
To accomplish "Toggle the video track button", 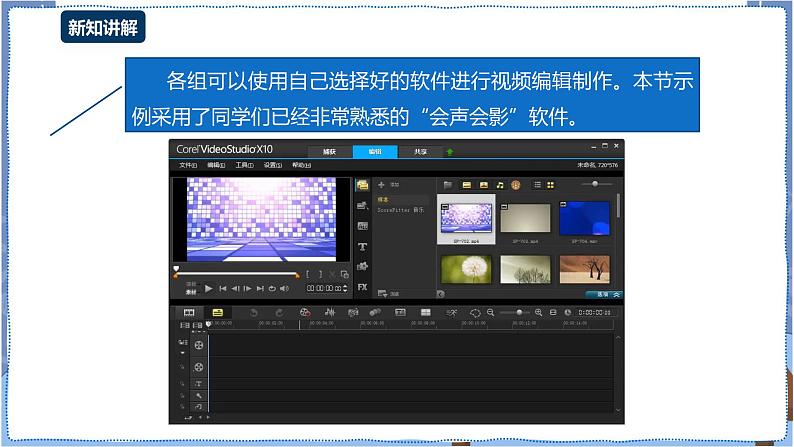I will [198, 345].
